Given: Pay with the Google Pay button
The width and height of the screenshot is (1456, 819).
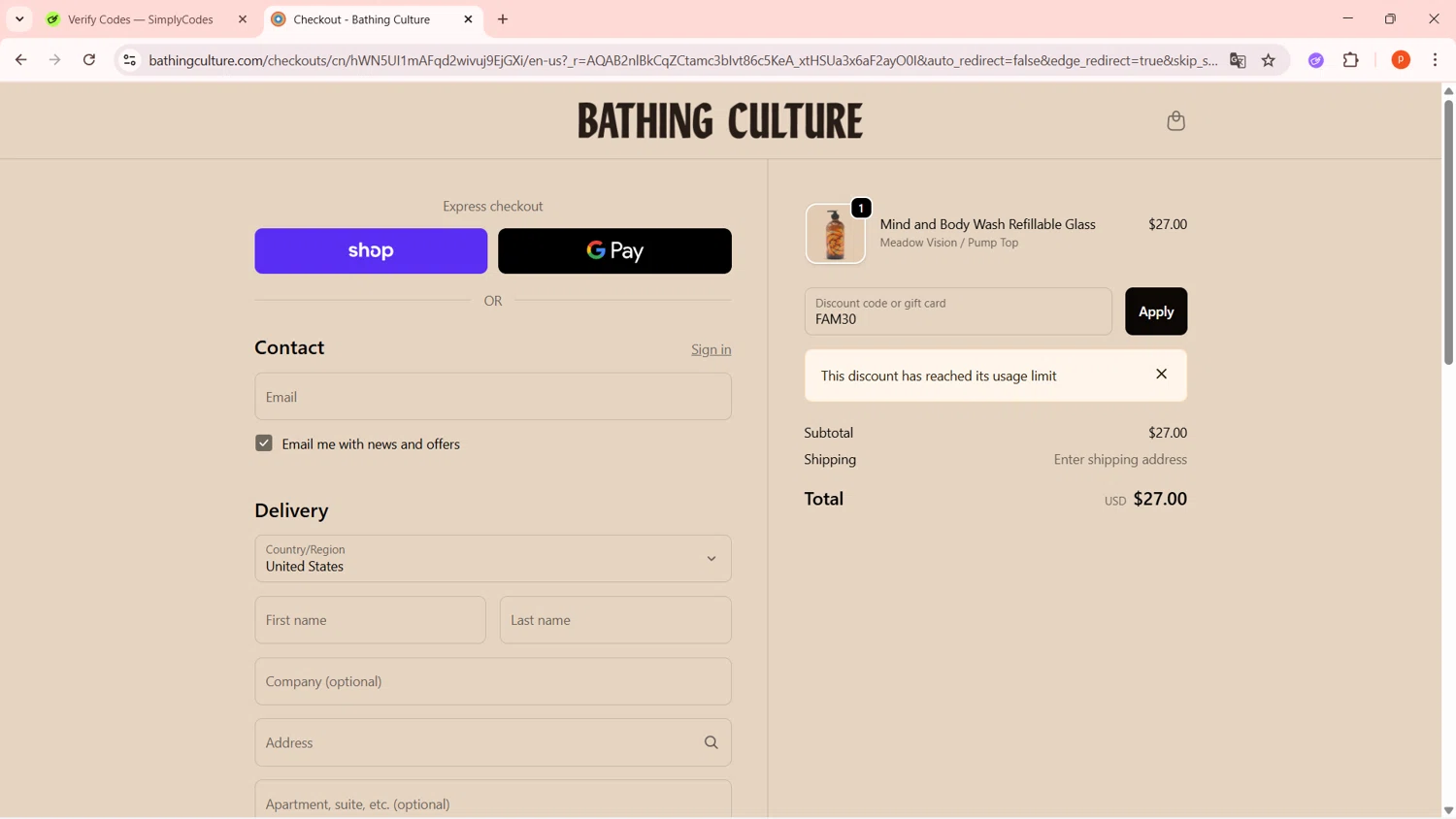Looking at the screenshot, I should [614, 251].
